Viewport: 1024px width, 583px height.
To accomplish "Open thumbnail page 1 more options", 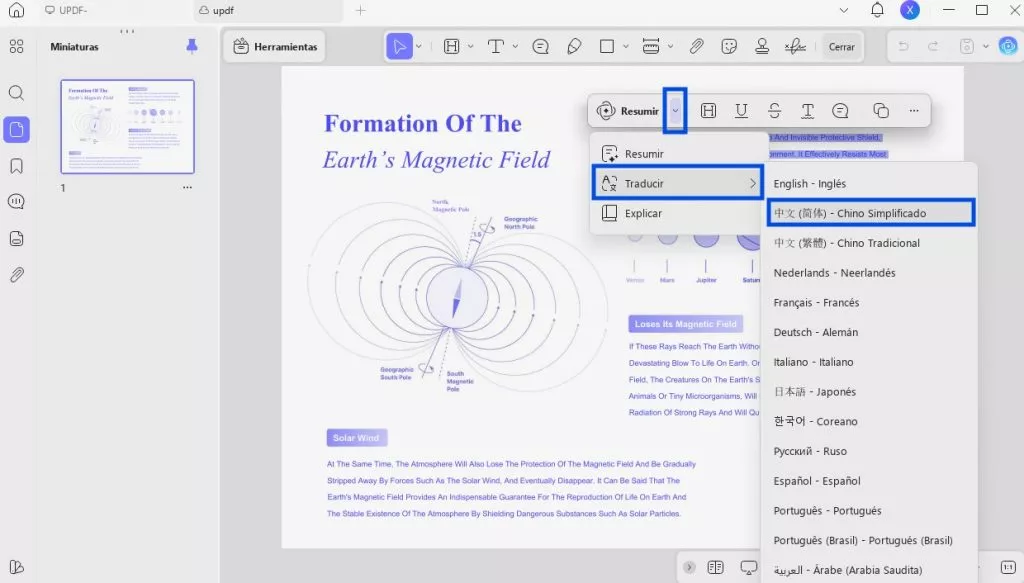I will pos(187,187).
